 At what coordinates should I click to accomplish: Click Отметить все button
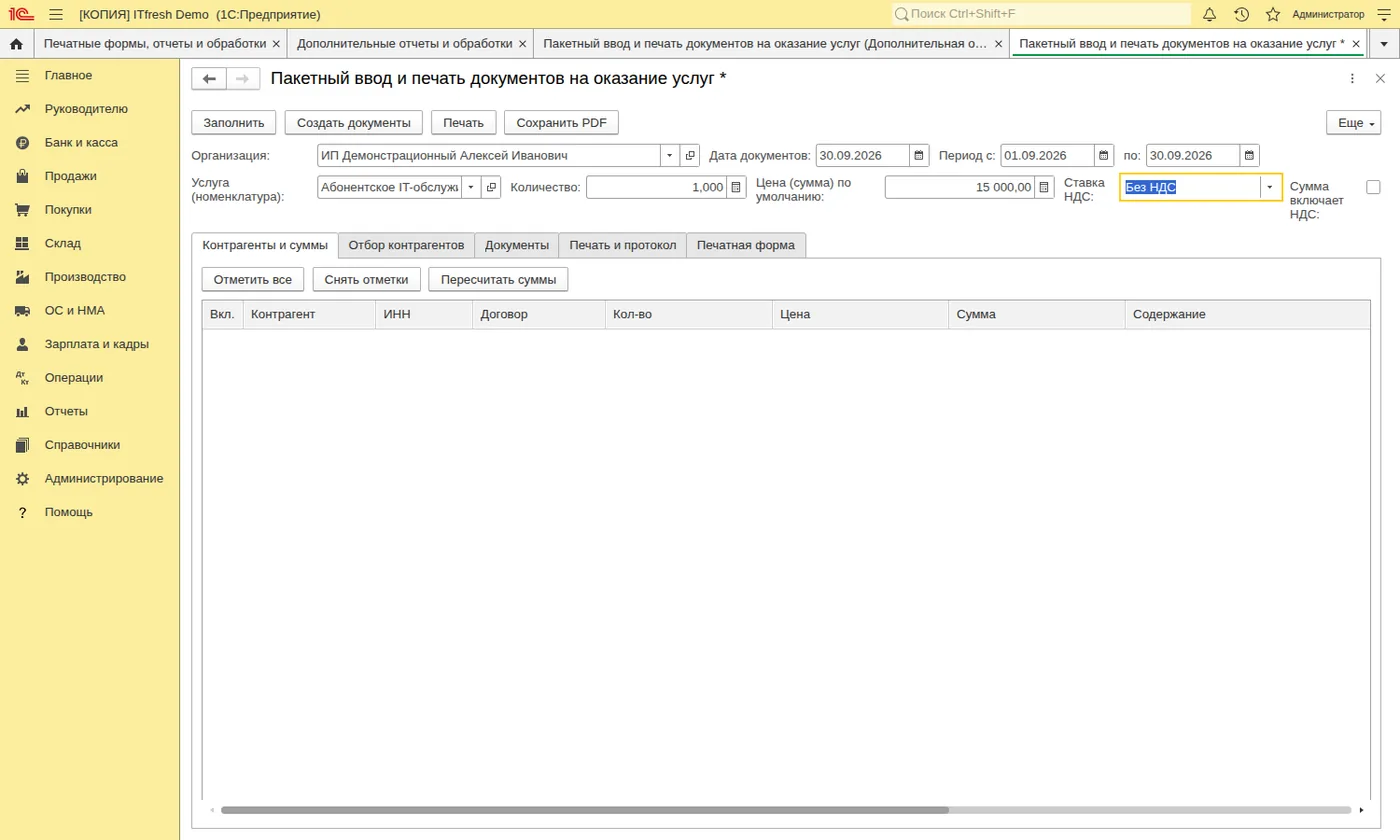pos(253,280)
